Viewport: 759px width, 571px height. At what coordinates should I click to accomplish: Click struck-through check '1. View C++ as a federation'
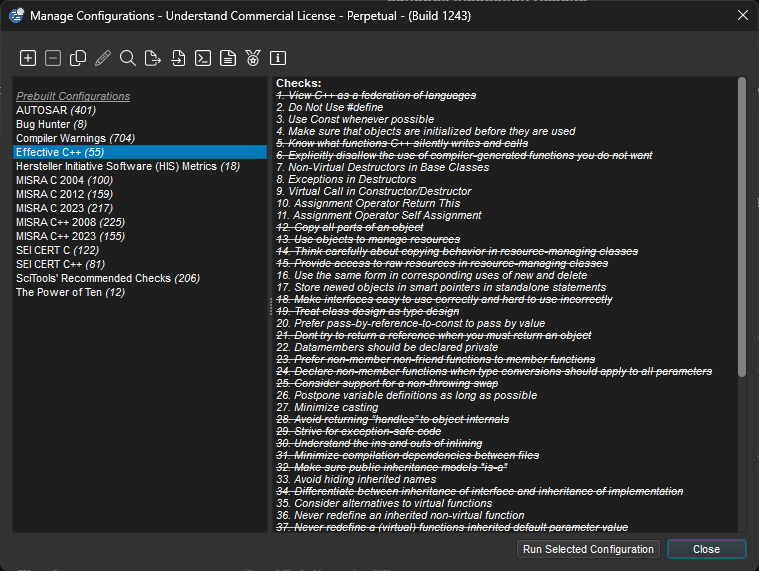click(x=376, y=95)
